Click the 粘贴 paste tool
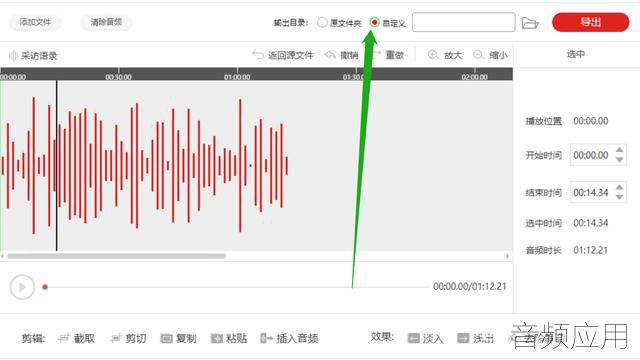The height and width of the screenshot is (360, 640). pyautogui.click(x=229, y=338)
